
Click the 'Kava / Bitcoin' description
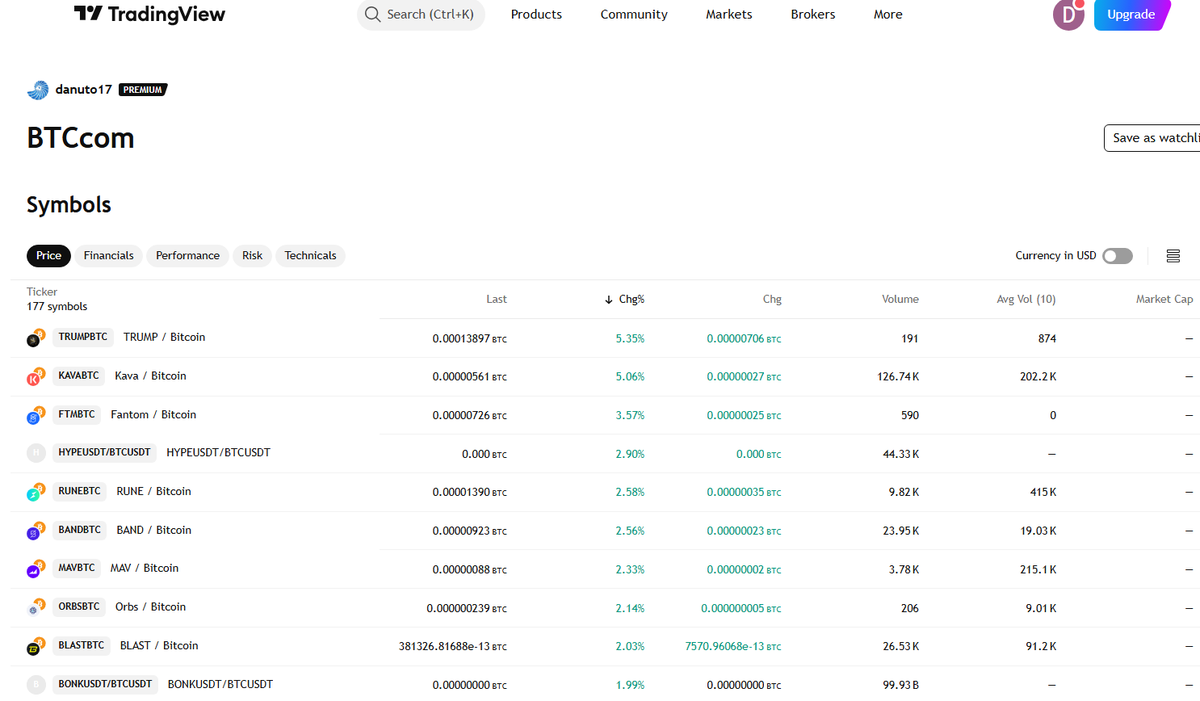pos(150,377)
